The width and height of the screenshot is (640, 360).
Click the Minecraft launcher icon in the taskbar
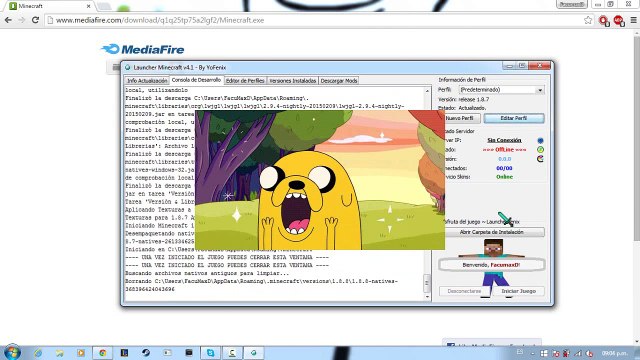point(254,353)
